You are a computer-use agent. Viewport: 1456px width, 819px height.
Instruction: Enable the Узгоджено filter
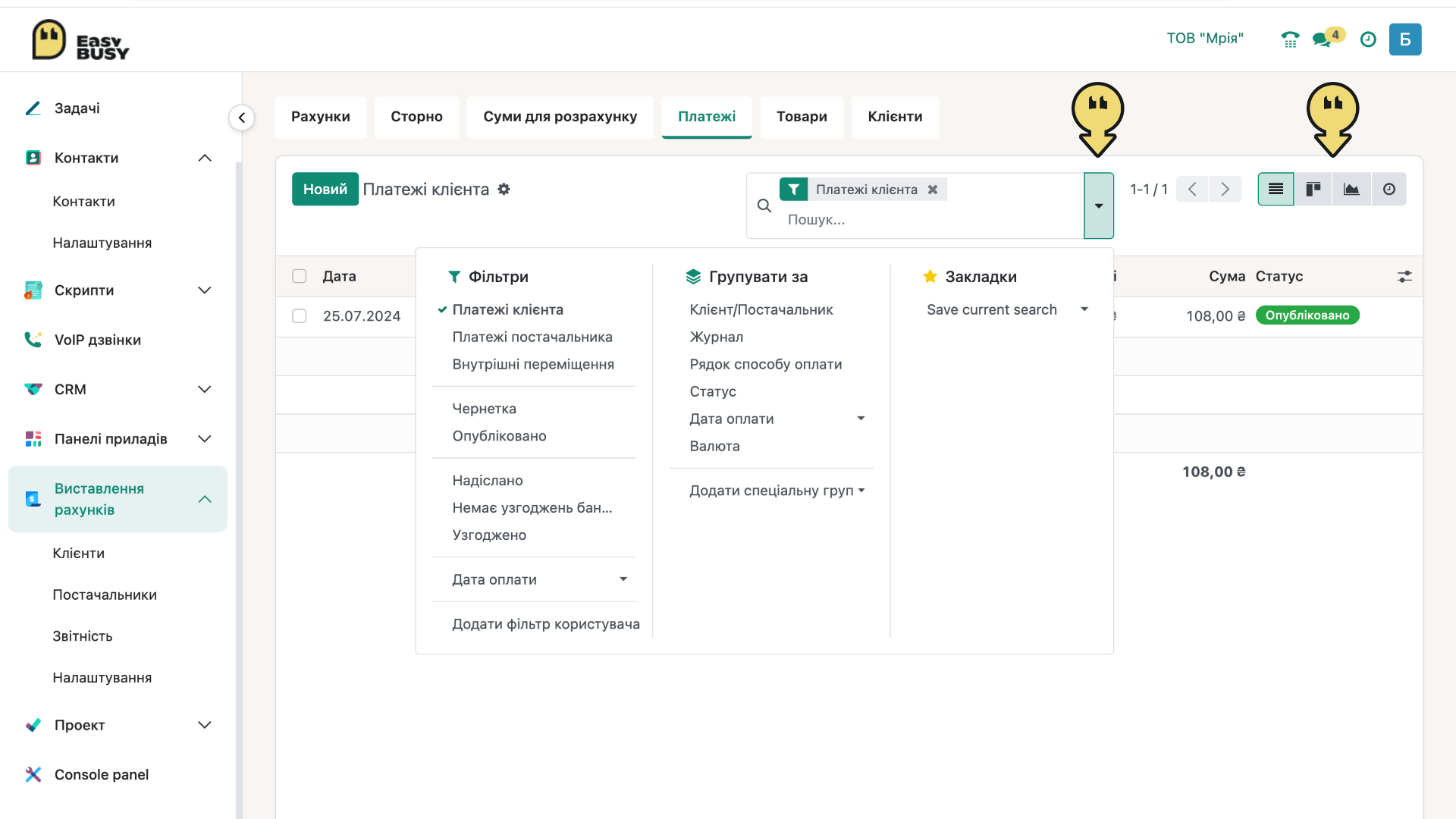coord(489,535)
